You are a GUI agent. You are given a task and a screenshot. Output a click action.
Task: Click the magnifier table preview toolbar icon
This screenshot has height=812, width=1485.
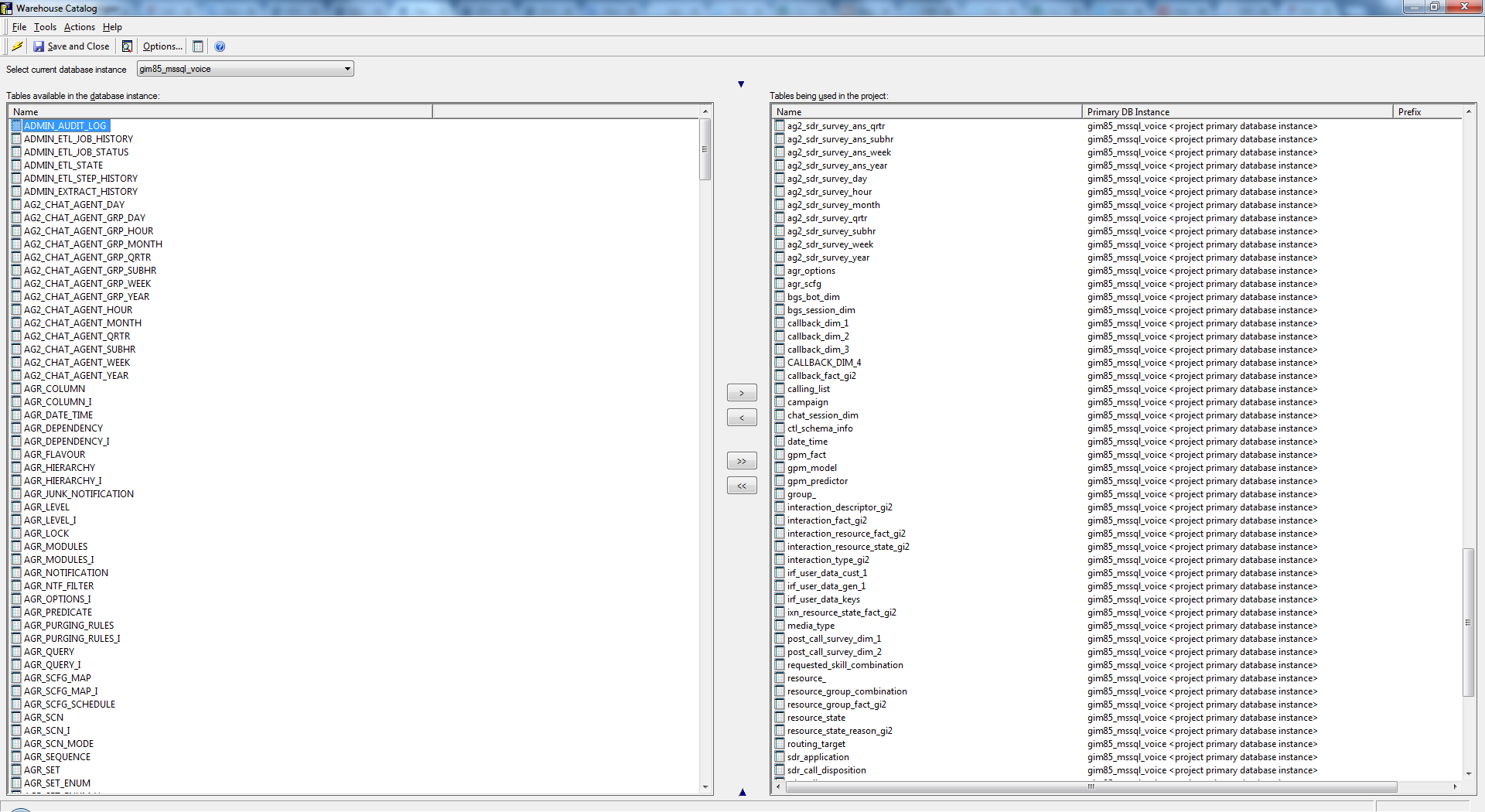[127, 46]
